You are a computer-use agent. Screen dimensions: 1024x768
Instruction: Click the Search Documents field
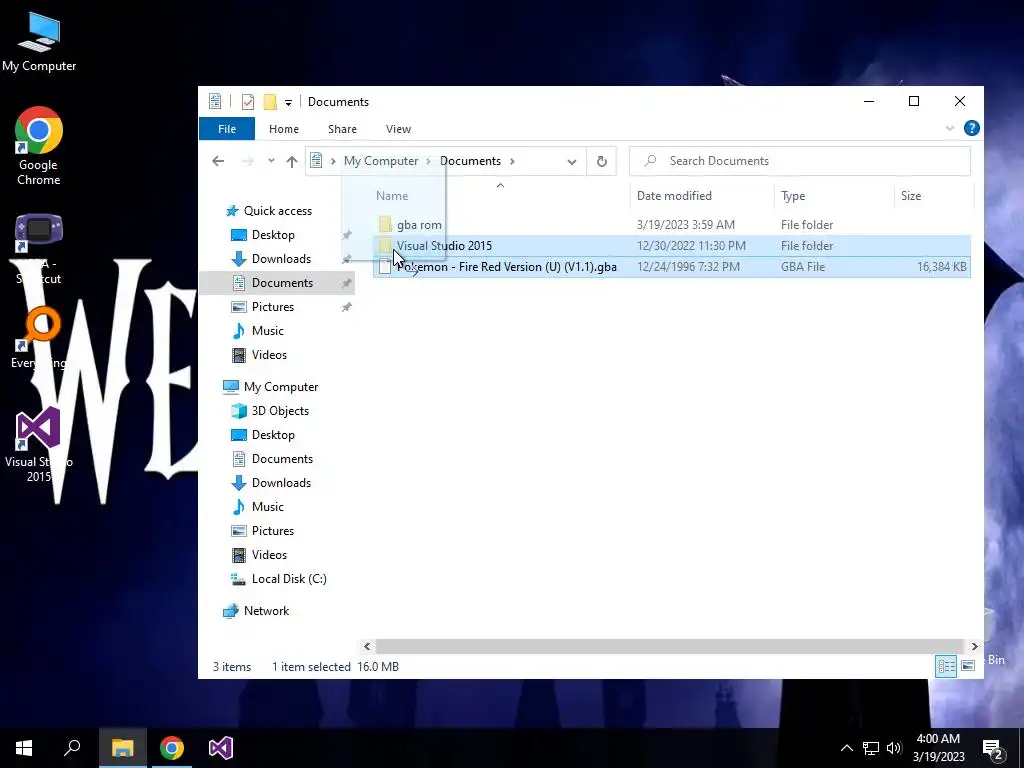799,161
